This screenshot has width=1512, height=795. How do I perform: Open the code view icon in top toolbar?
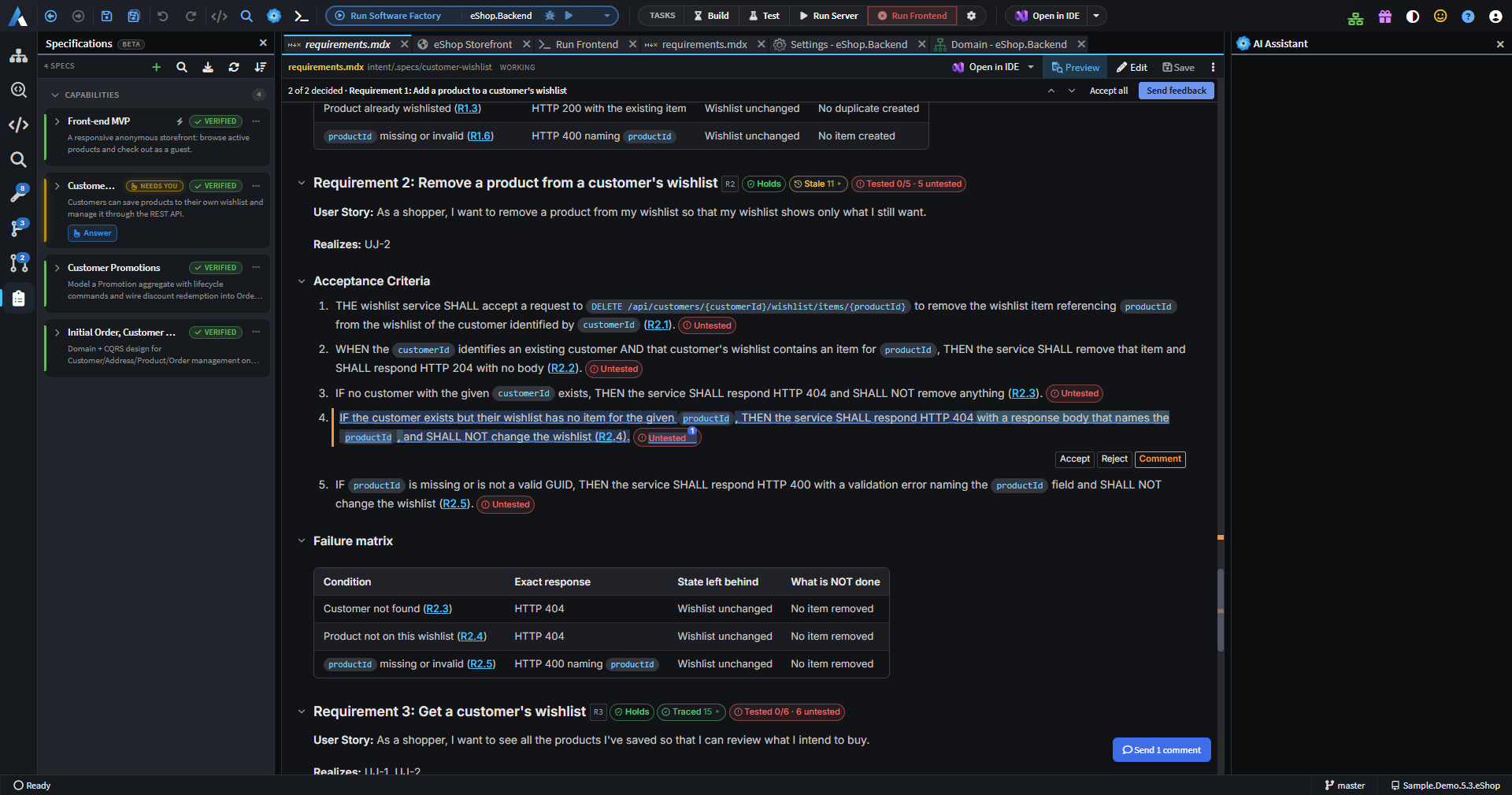click(219, 16)
